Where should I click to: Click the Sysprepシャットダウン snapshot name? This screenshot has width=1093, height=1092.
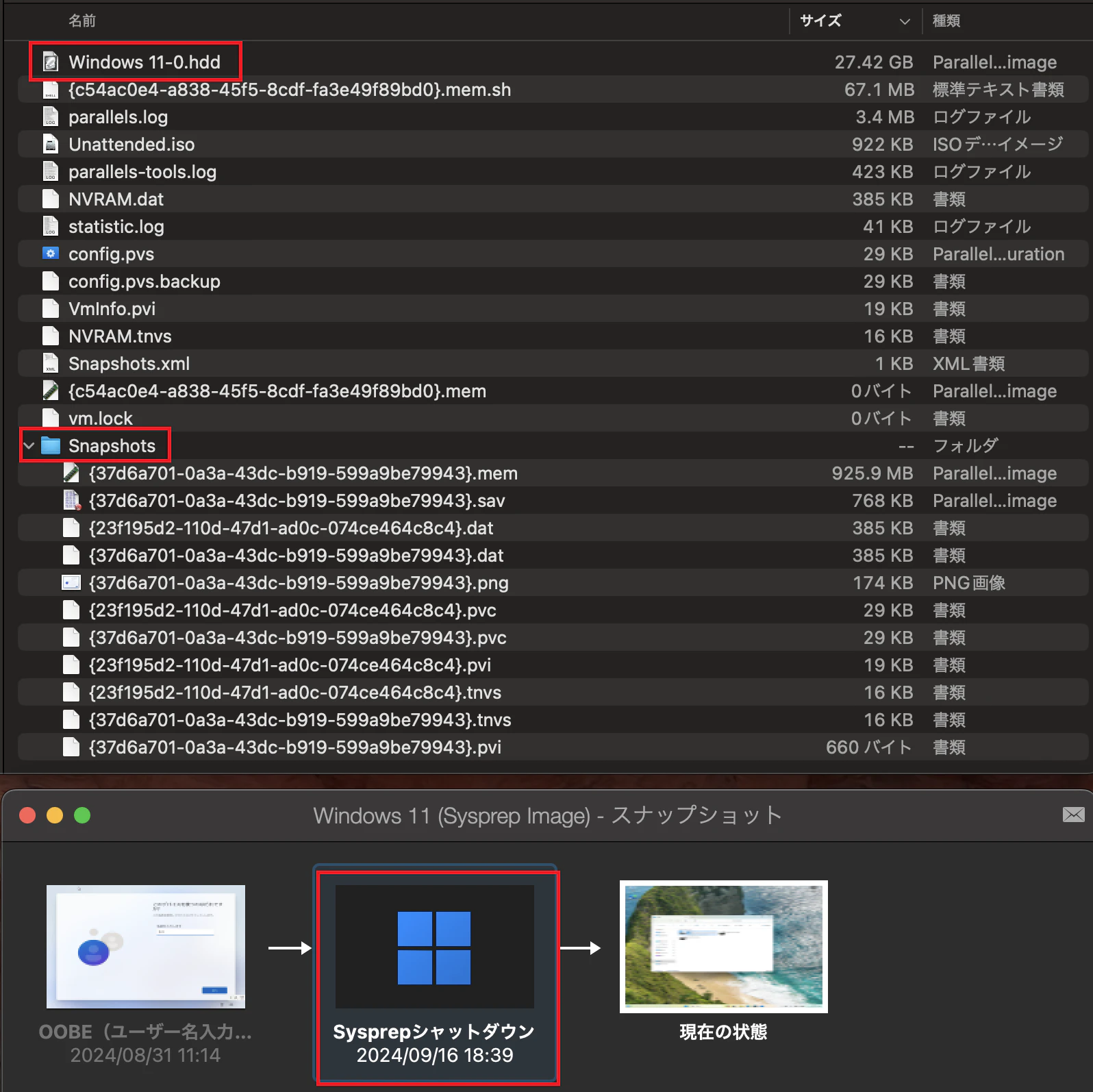[434, 1032]
